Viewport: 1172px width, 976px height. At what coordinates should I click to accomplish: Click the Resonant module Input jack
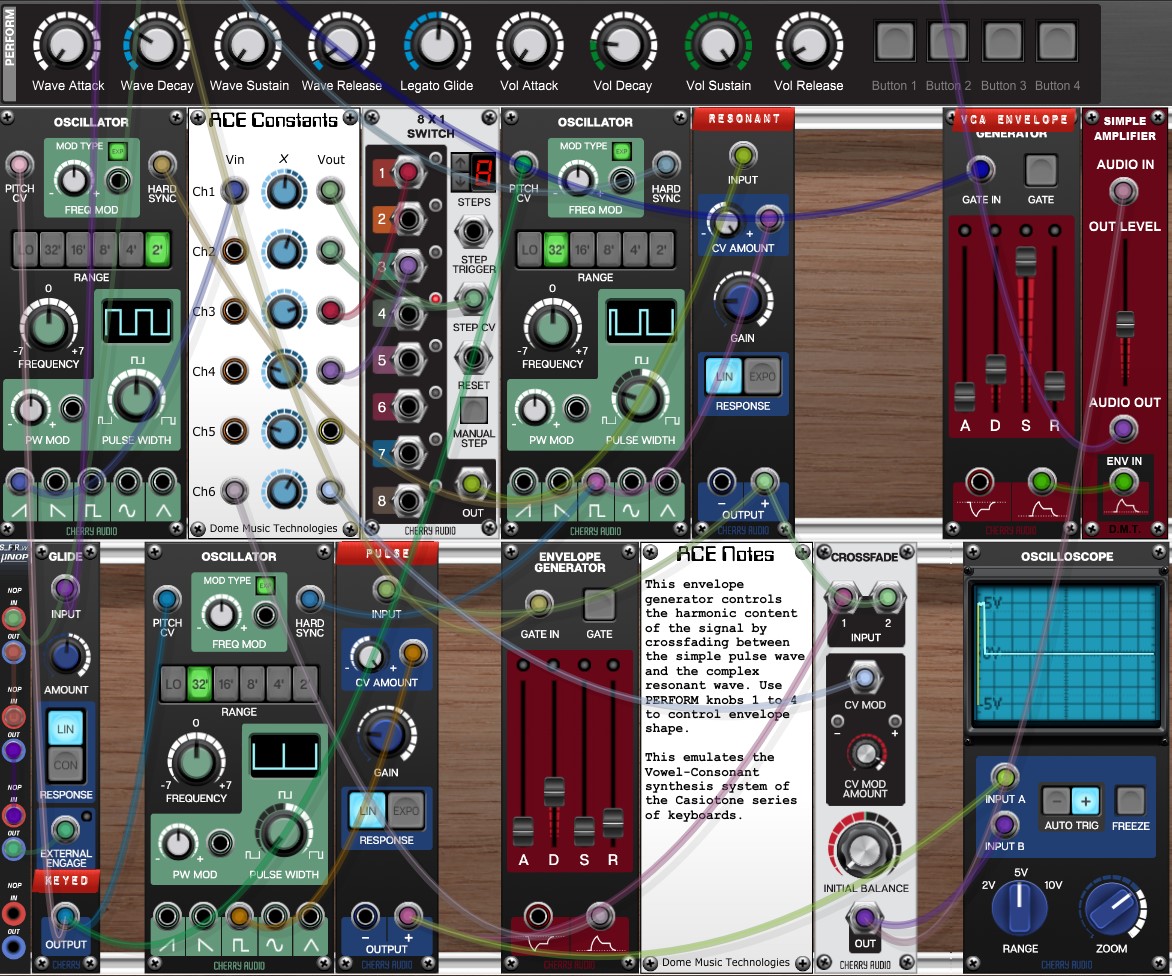(743, 155)
